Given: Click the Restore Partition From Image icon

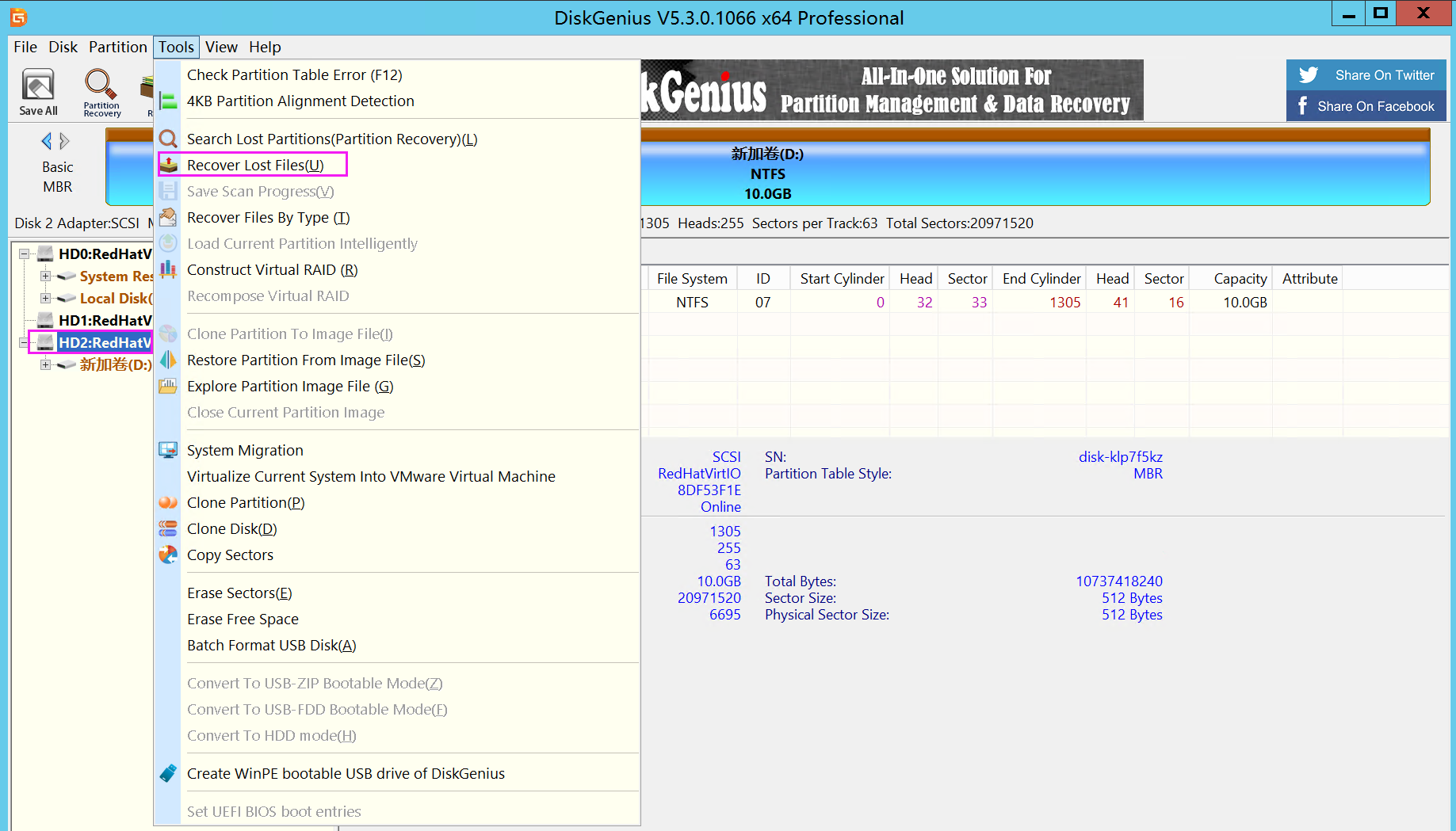Looking at the screenshot, I should click(168, 360).
